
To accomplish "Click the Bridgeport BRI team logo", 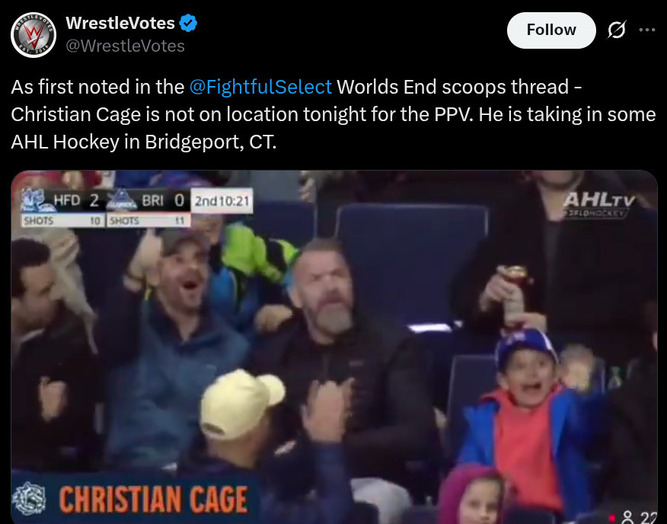I will coord(121,200).
